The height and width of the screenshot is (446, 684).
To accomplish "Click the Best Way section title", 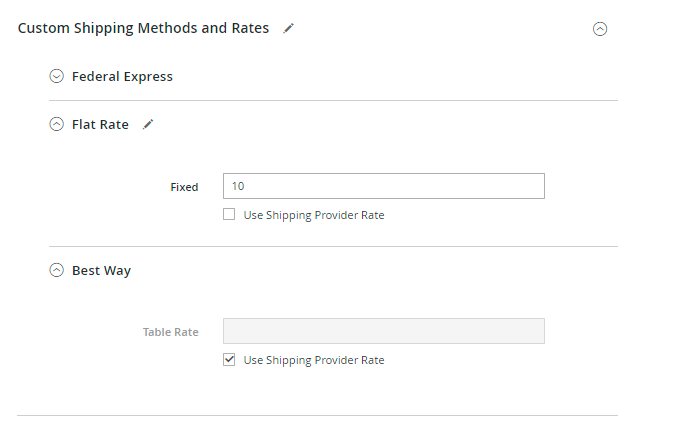I will tap(101, 270).
